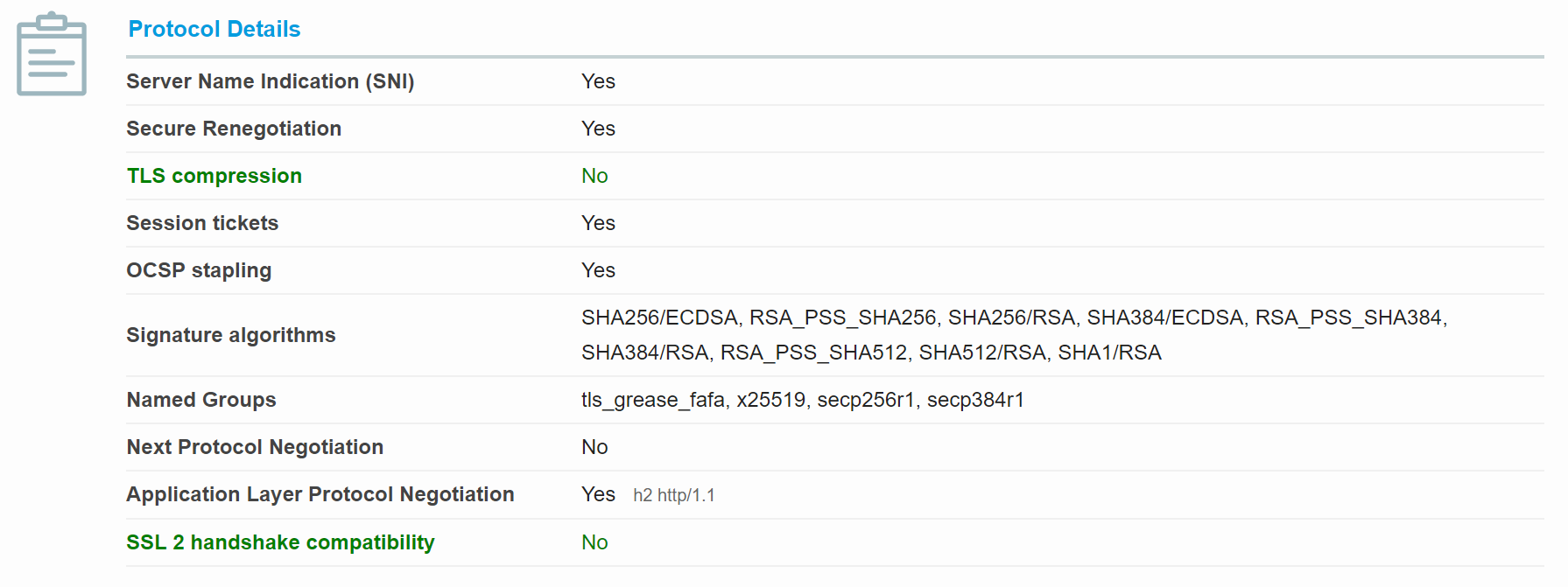Click the Protocol Details heading

tap(214, 29)
